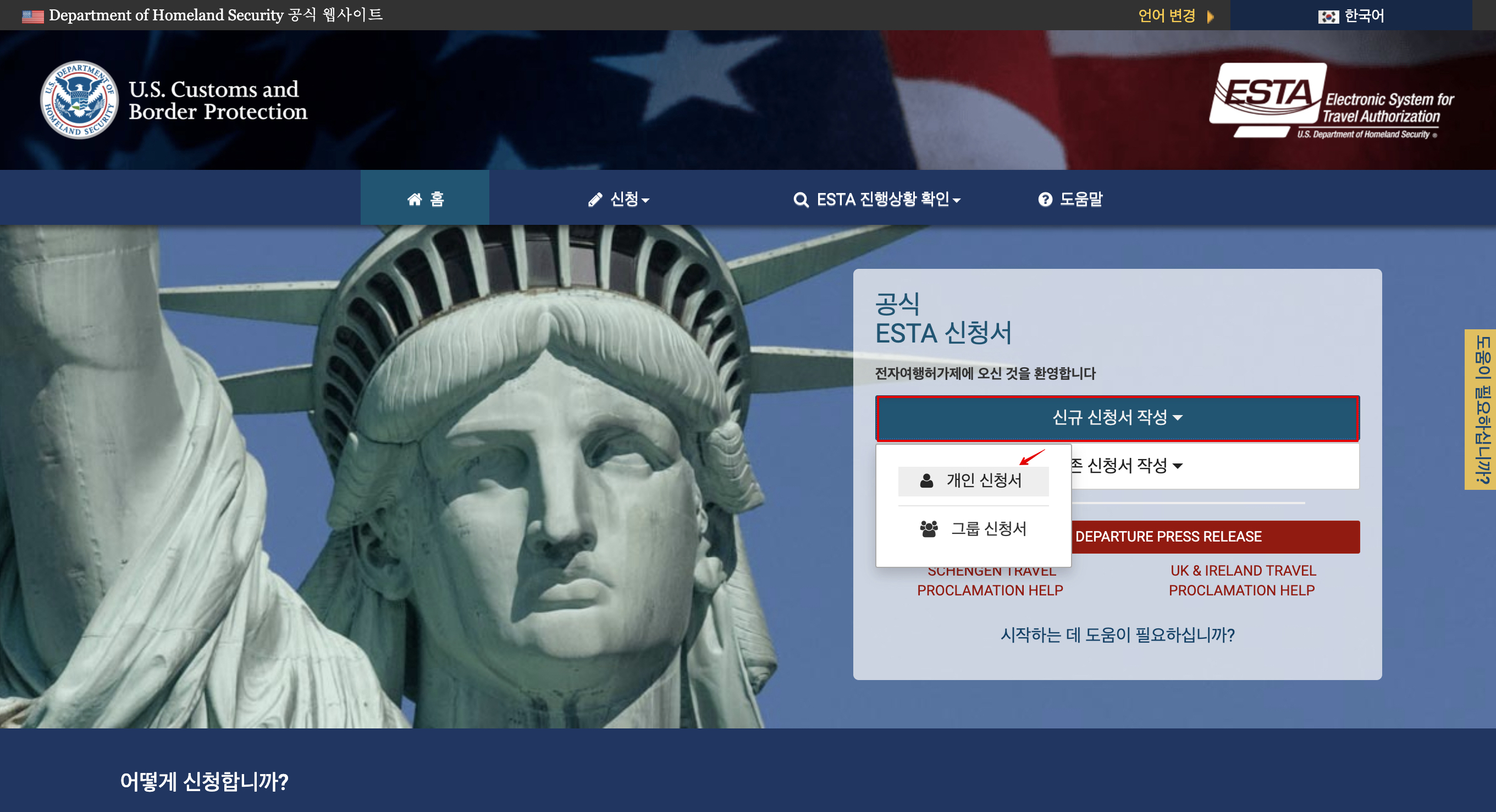
Task: Click the US flag icon in top bar
Action: pos(32,16)
